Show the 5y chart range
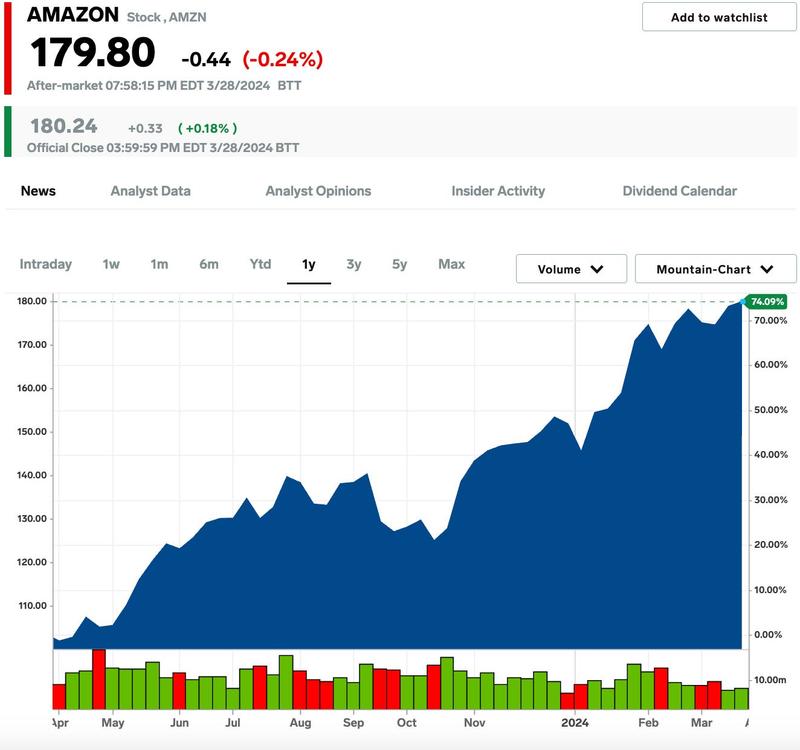Screen dimensions: 800x750 [x=399, y=264]
